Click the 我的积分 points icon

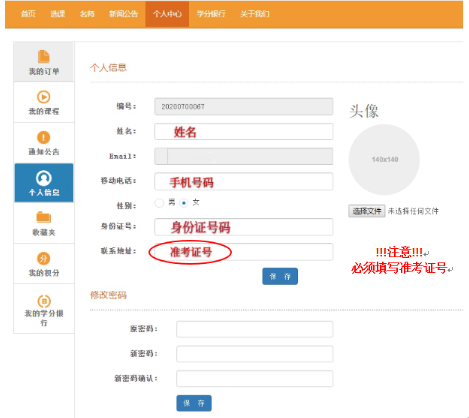(x=44, y=258)
